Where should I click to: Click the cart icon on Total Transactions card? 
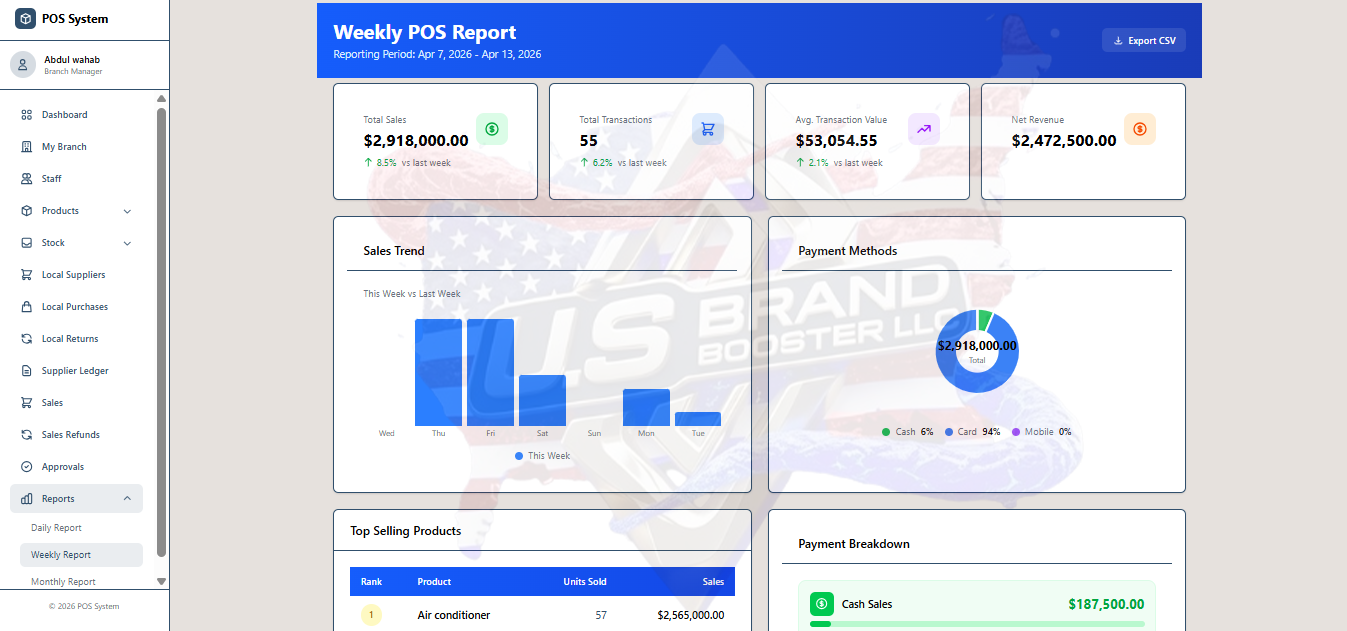coord(707,129)
